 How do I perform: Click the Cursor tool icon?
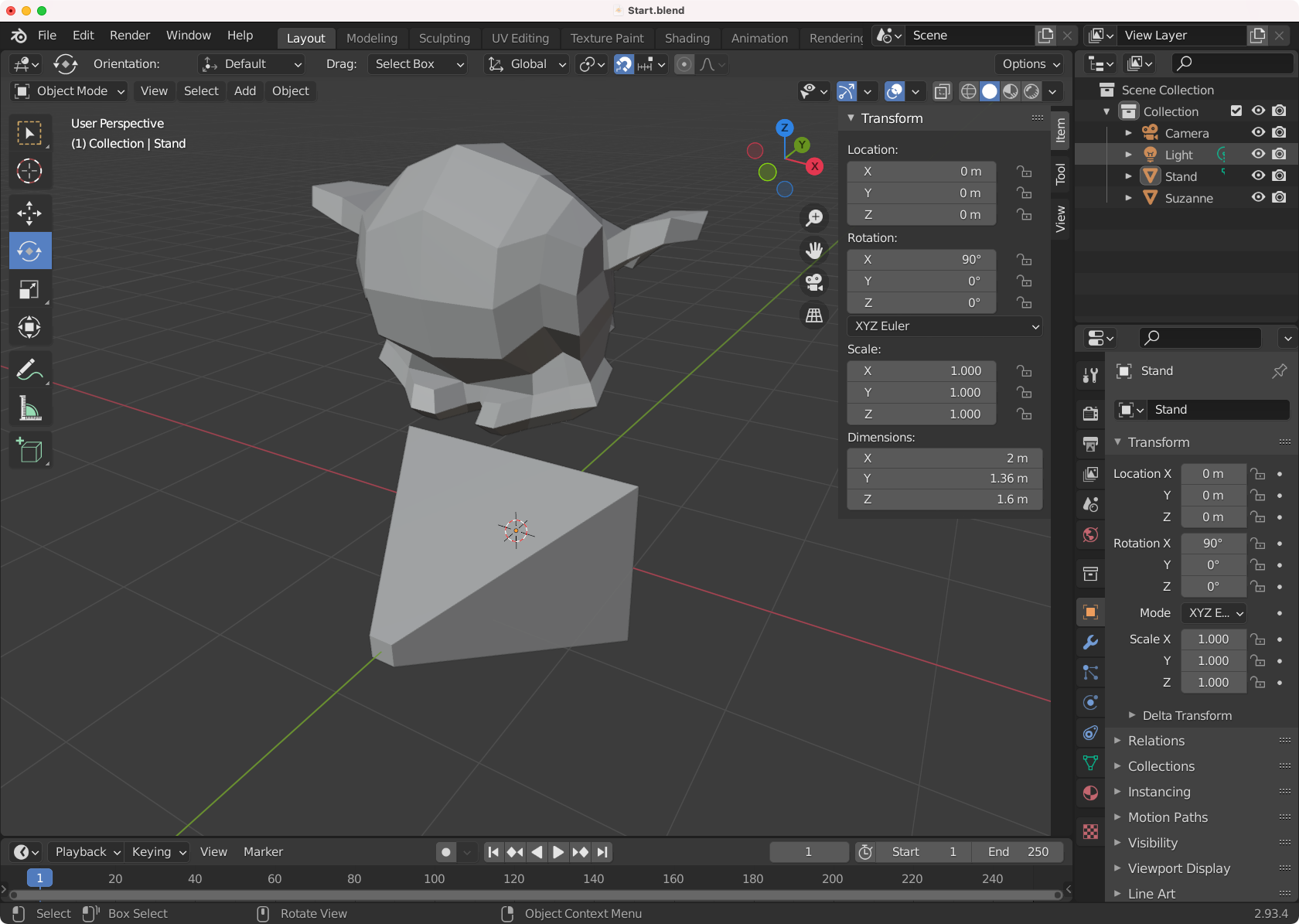coord(29,171)
